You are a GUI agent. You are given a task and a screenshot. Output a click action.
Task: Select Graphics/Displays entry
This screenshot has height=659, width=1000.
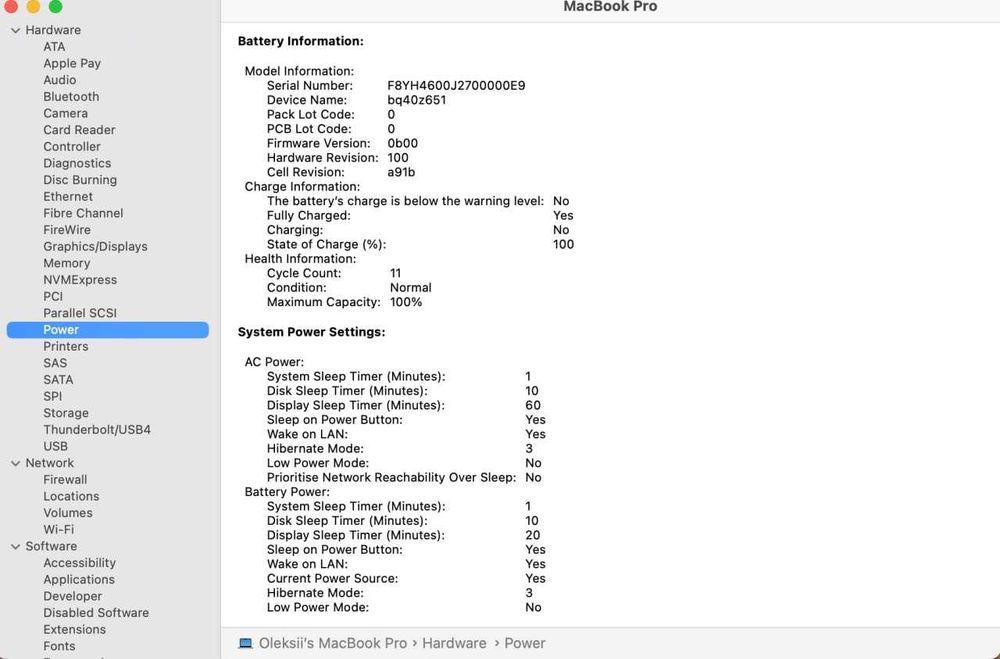coord(96,246)
